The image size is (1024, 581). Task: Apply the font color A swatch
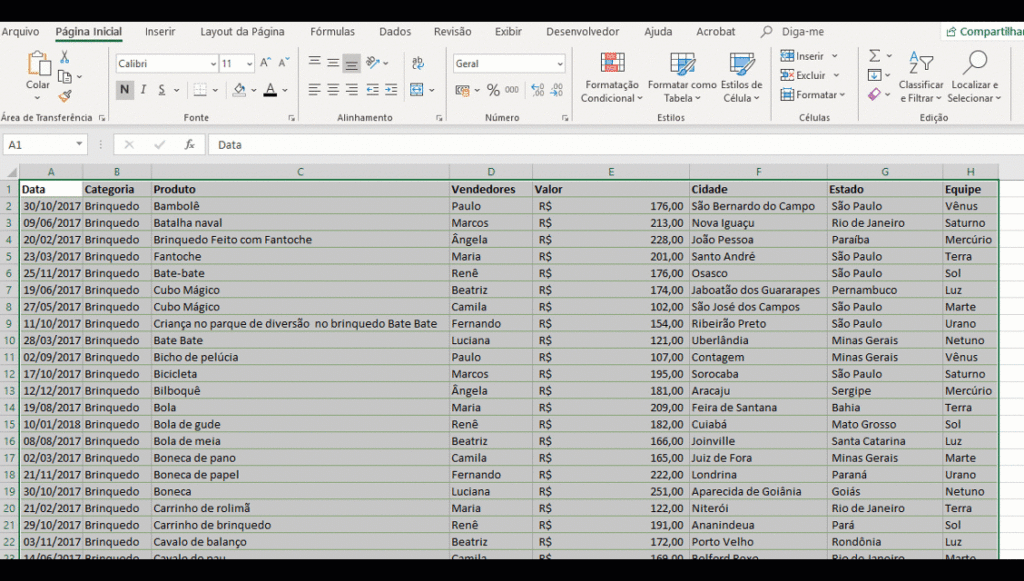(x=270, y=90)
